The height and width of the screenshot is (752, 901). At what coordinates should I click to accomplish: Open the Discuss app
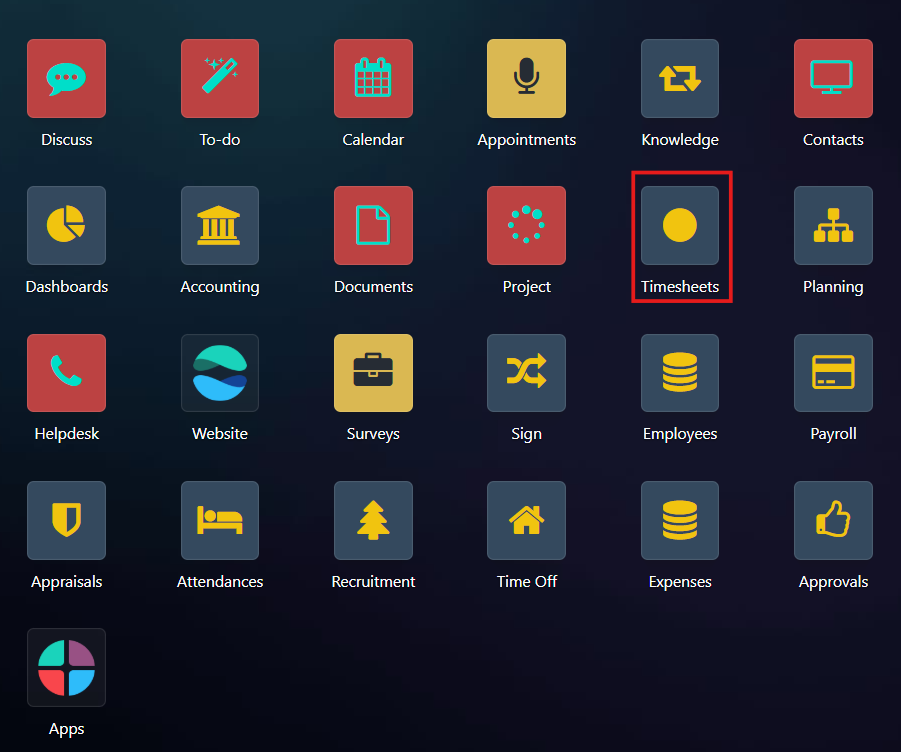click(x=66, y=79)
